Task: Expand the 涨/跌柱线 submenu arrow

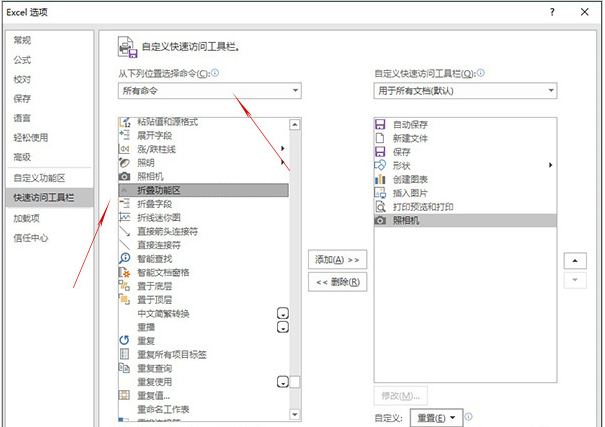Action: [x=283, y=149]
